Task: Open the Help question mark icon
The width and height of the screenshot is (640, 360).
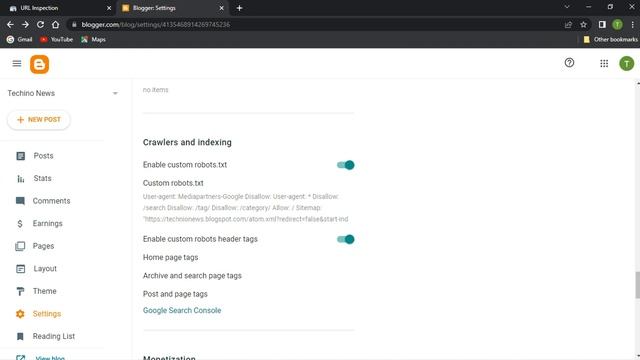Action: tap(569, 62)
